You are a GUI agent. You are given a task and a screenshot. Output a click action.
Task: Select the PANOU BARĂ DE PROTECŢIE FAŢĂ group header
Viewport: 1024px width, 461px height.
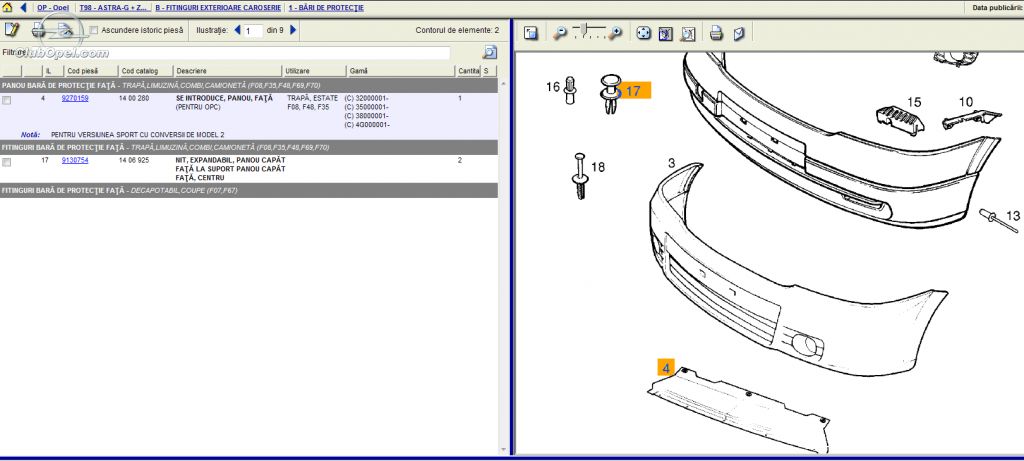(x=249, y=86)
